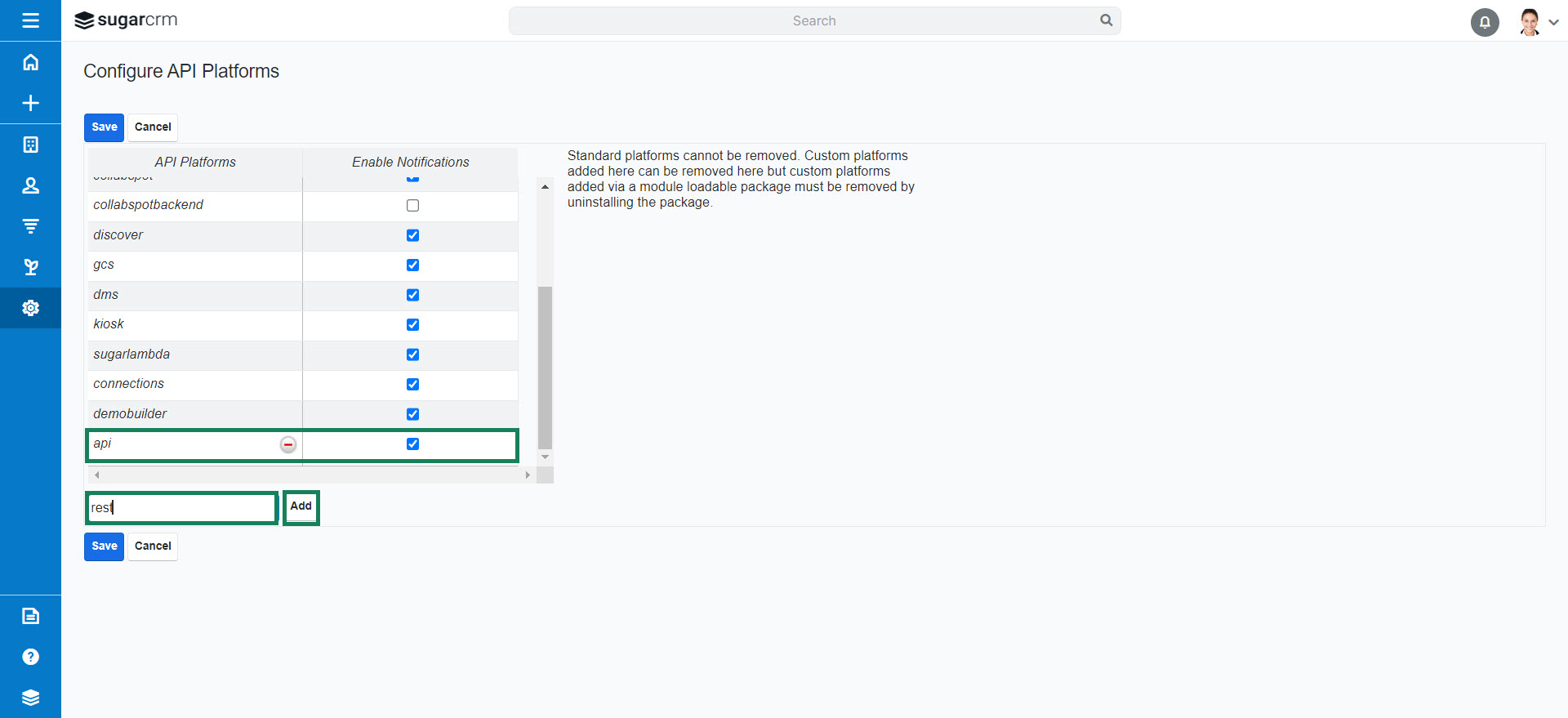Uncheck notifications for discover platform
This screenshot has height=718, width=1568.
tap(412, 235)
